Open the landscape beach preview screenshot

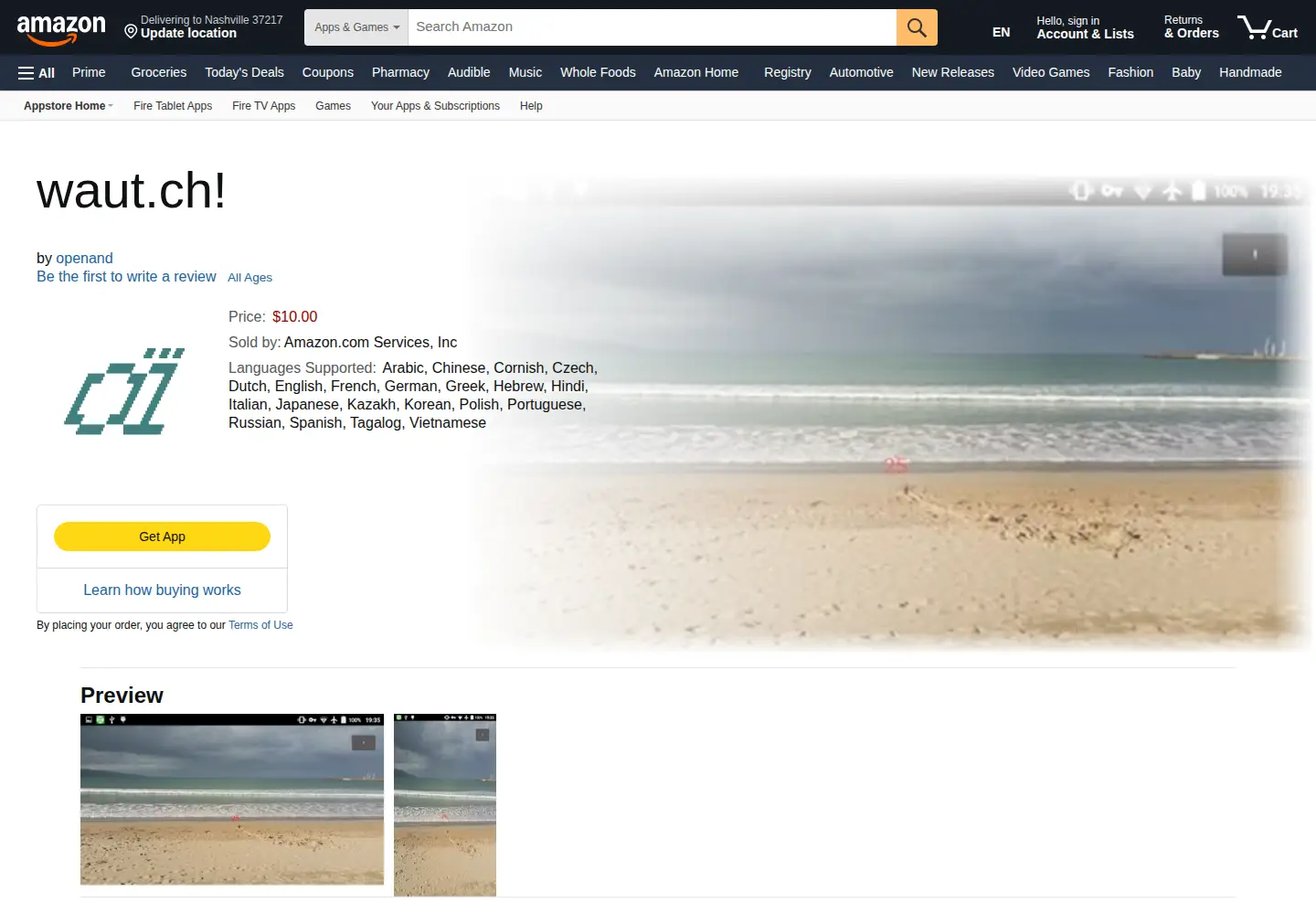(232, 800)
